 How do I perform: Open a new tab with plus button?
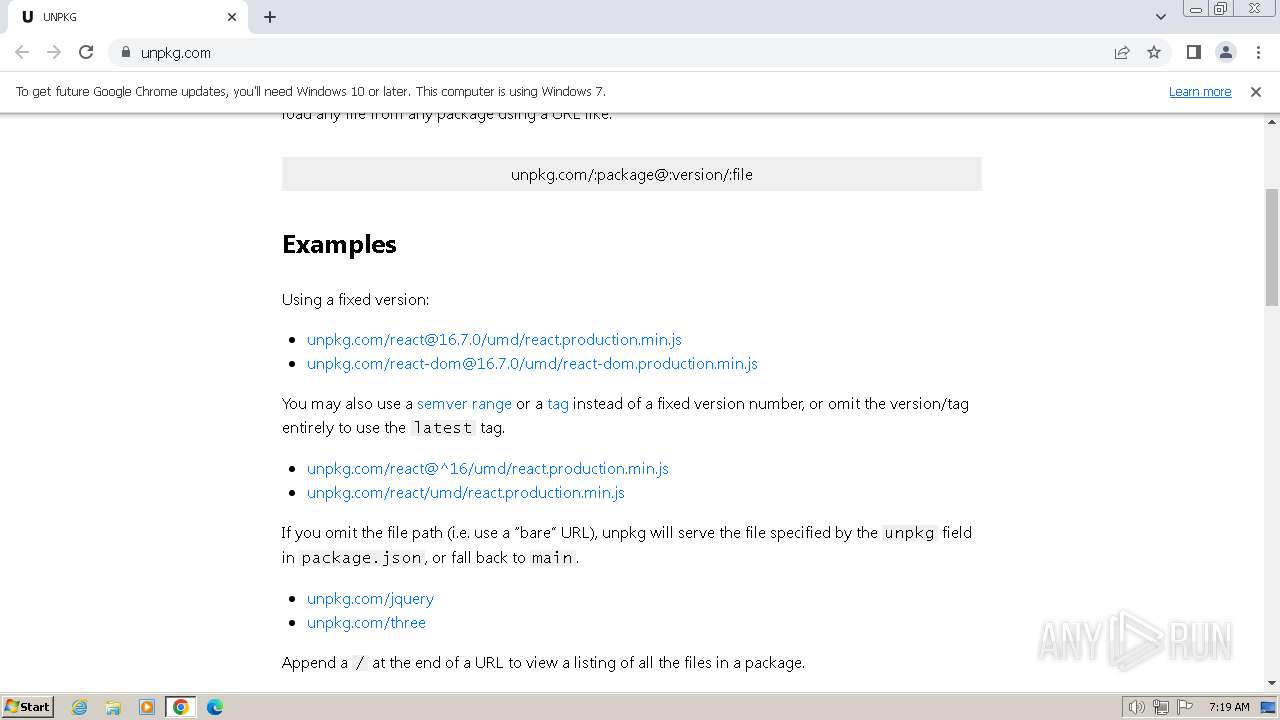pyautogui.click(x=270, y=17)
